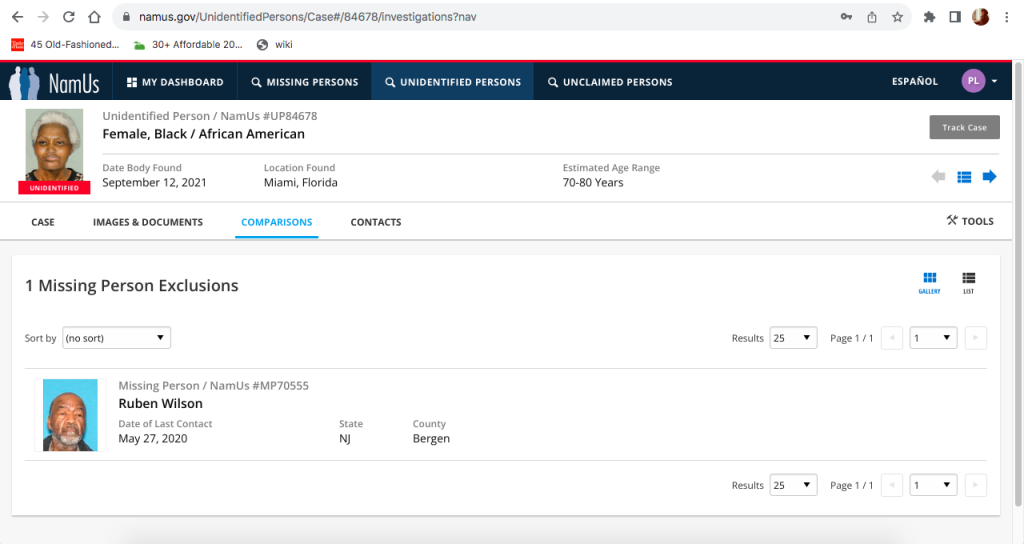Open PL user account menu
This screenshot has height=544, width=1024.
[x=979, y=81]
